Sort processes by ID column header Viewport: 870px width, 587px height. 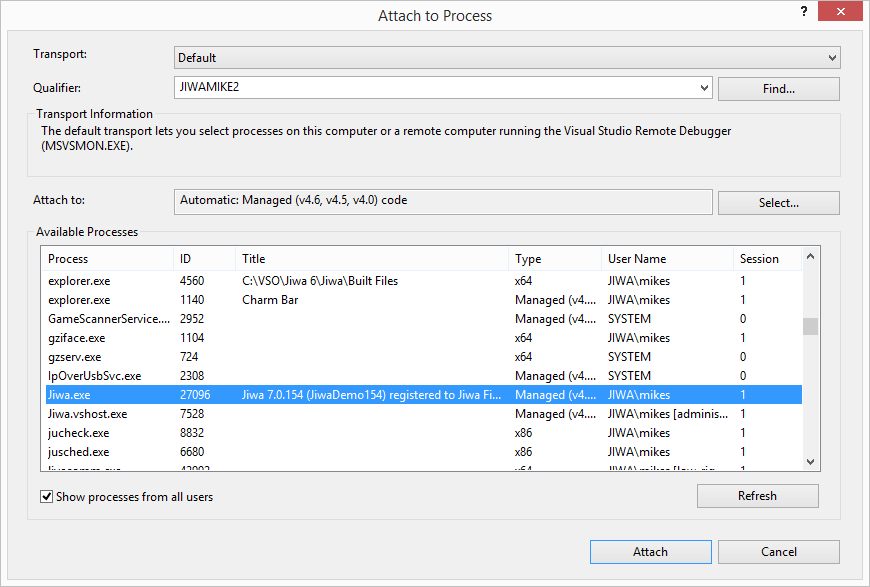tap(204, 259)
